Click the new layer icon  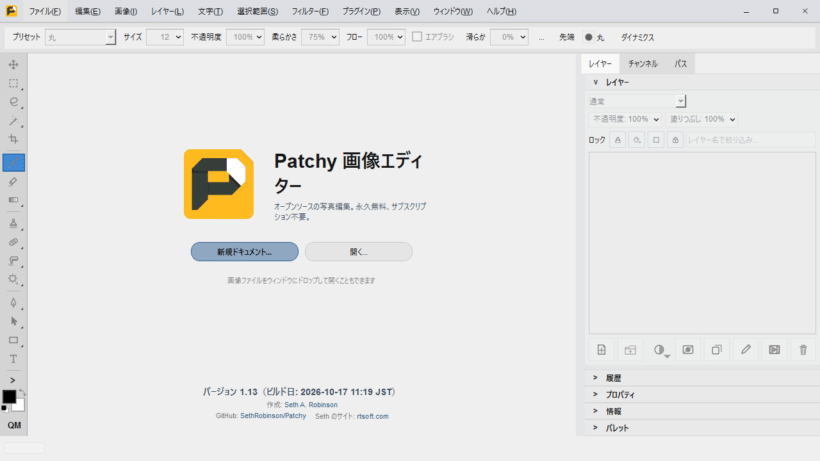click(601, 350)
